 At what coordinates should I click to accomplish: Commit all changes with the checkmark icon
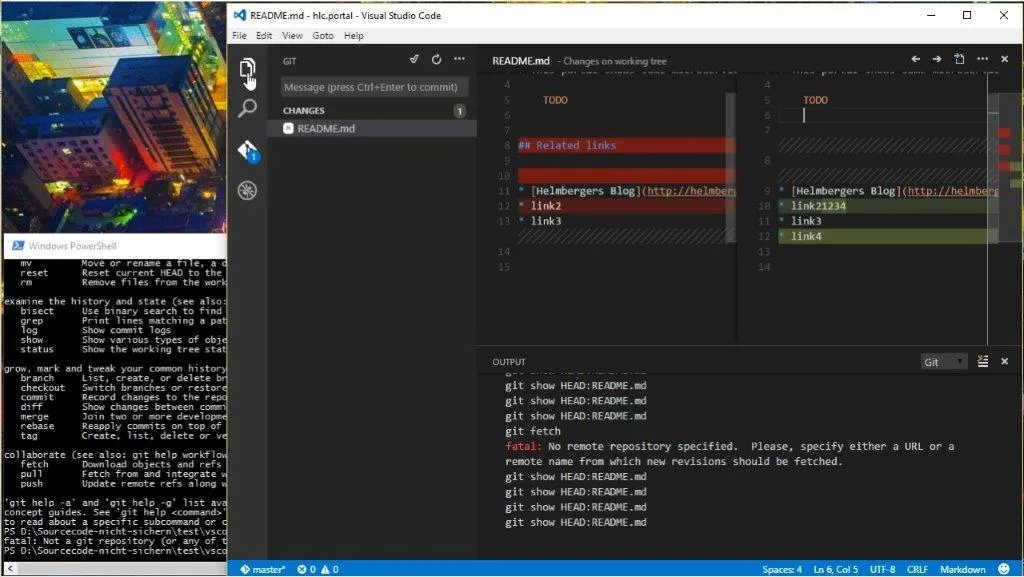(x=414, y=59)
